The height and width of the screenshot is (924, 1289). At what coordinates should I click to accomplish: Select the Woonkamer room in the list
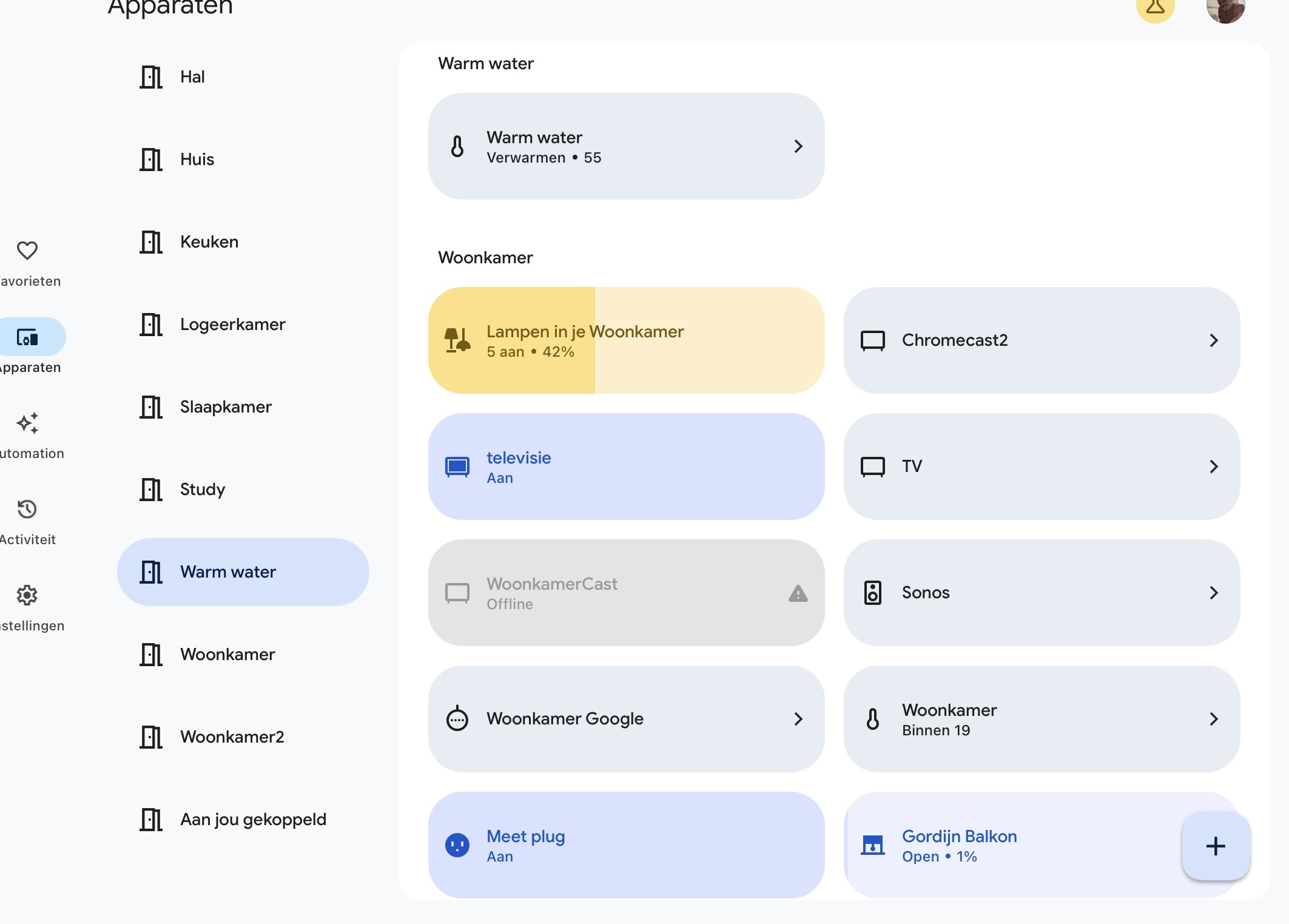[x=243, y=655]
